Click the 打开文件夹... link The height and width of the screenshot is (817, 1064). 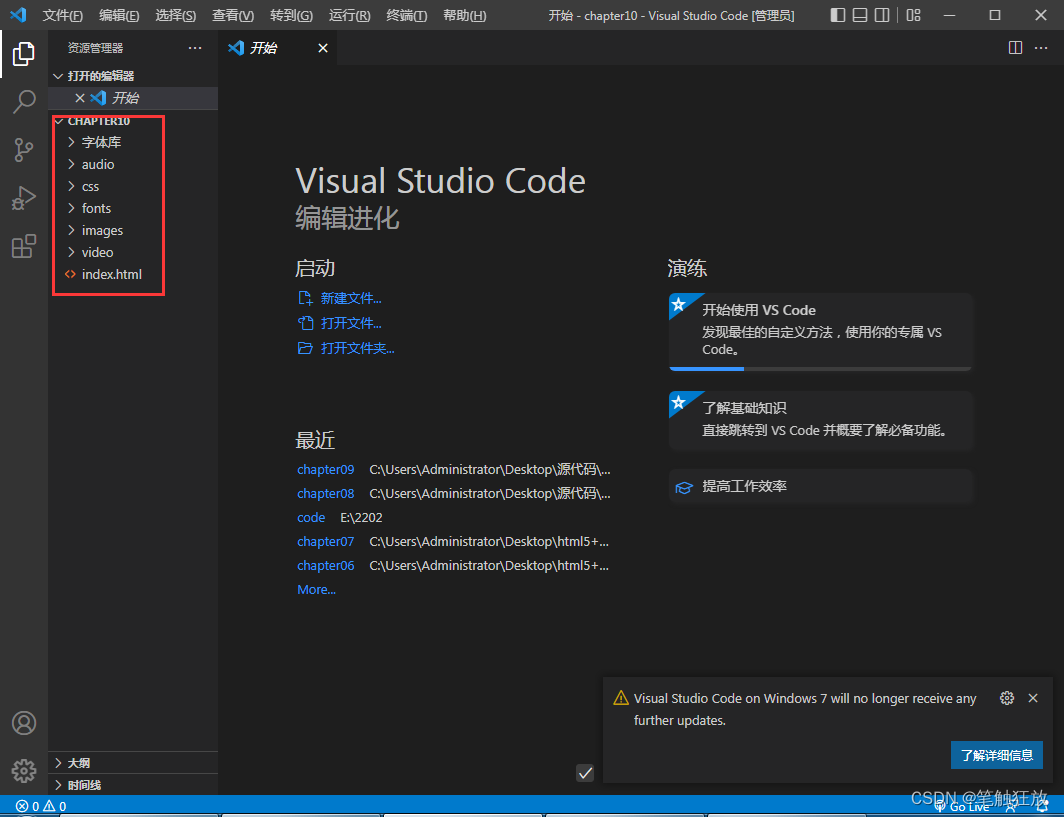coord(346,348)
